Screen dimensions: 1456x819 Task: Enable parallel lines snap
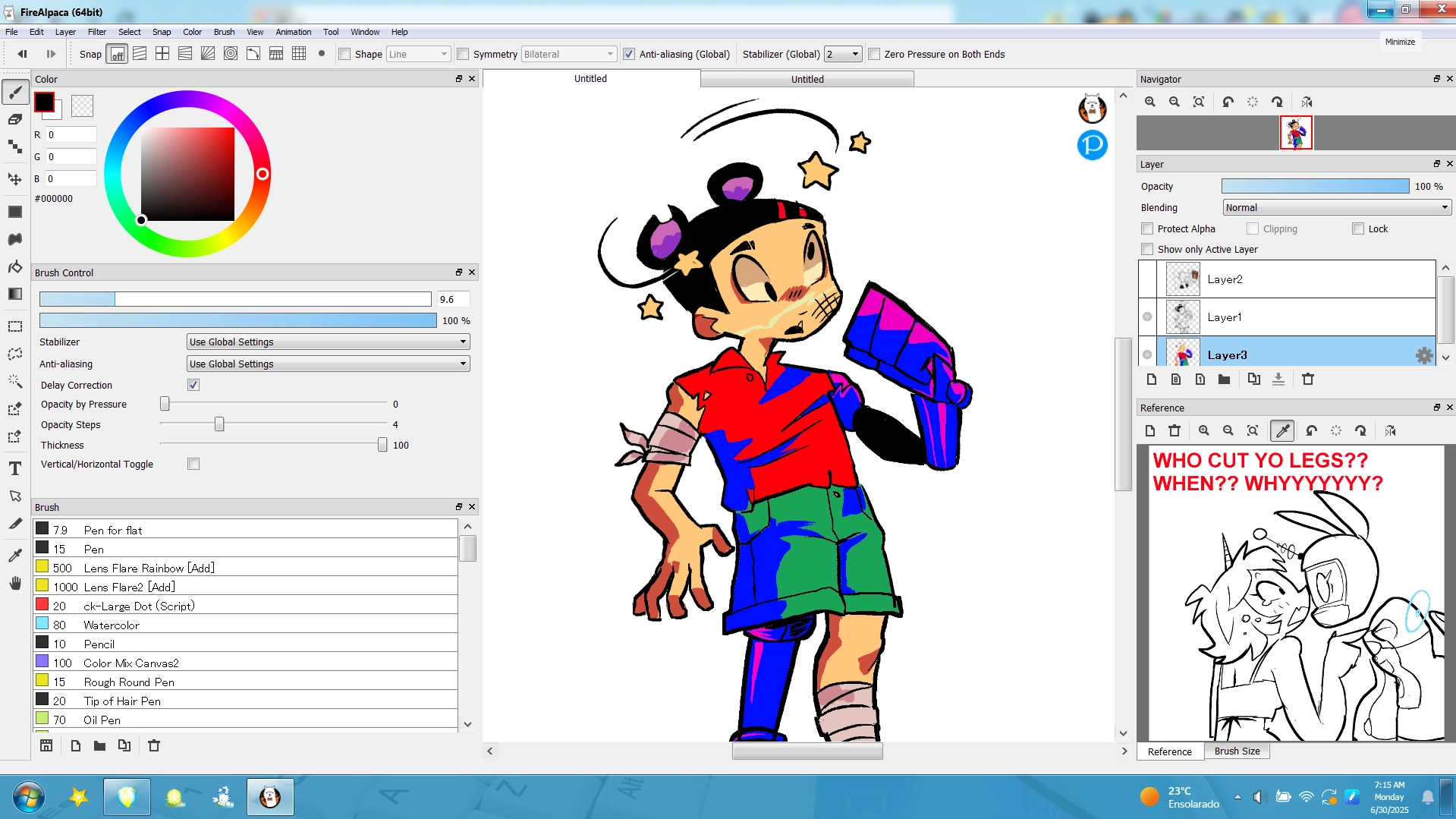(x=140, y=54)
